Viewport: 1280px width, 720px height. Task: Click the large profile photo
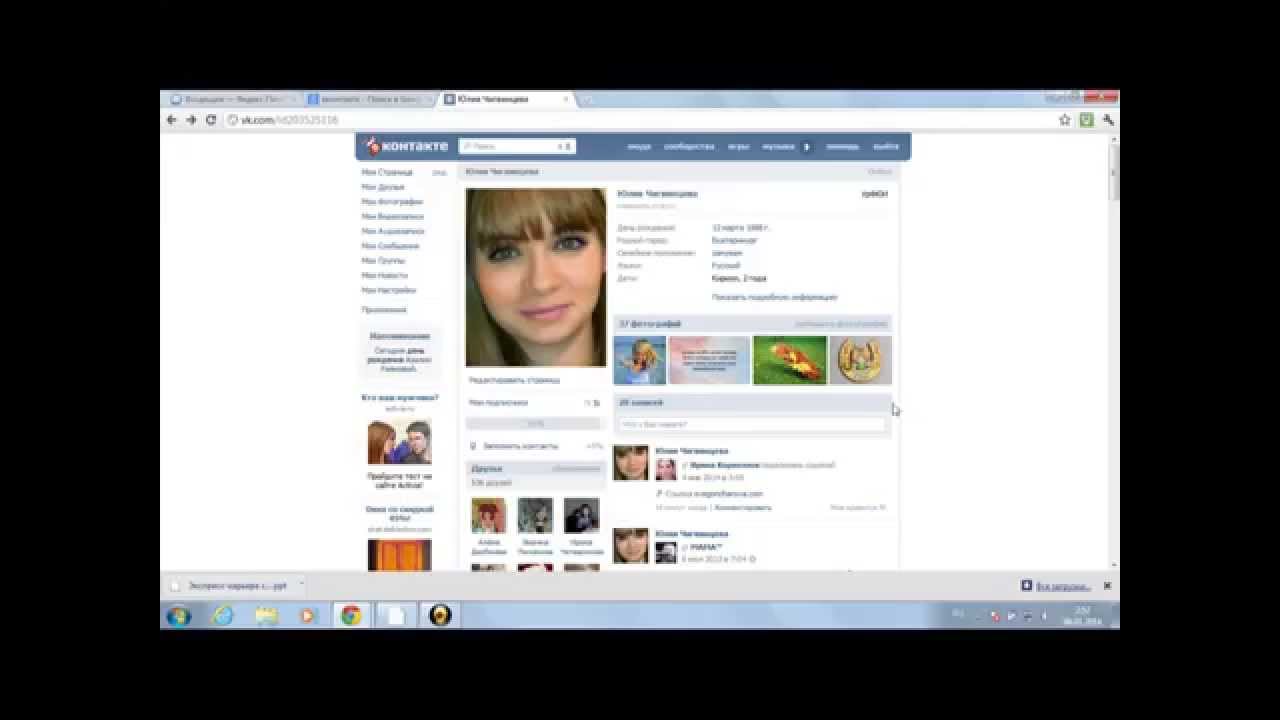536,277
